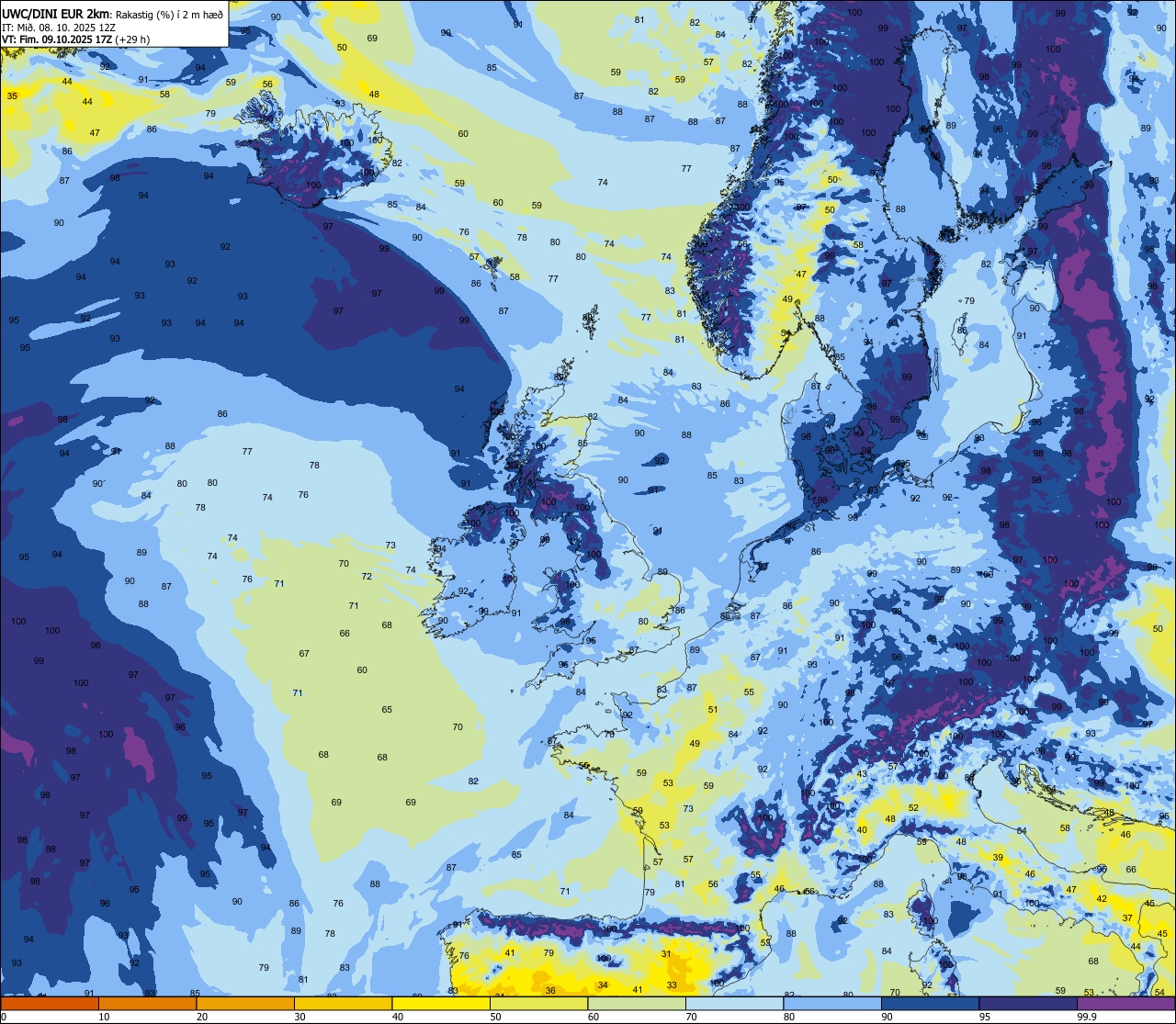This screenshot has height=1024, width=1176.
Task: Click the '10' legend scale label
Action: [x=104, y=1017]
